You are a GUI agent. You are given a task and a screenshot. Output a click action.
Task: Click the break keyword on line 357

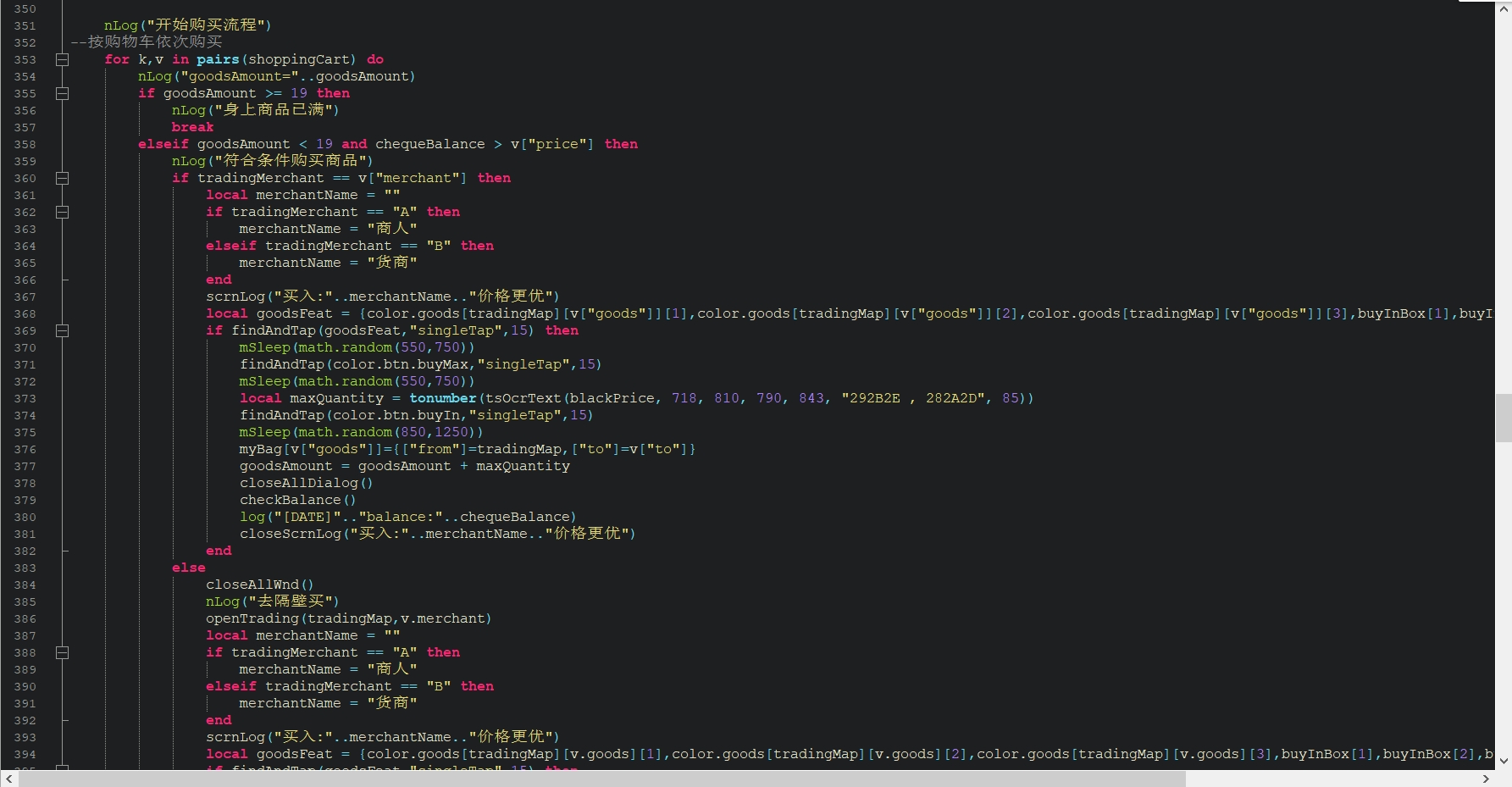(192, 127)
